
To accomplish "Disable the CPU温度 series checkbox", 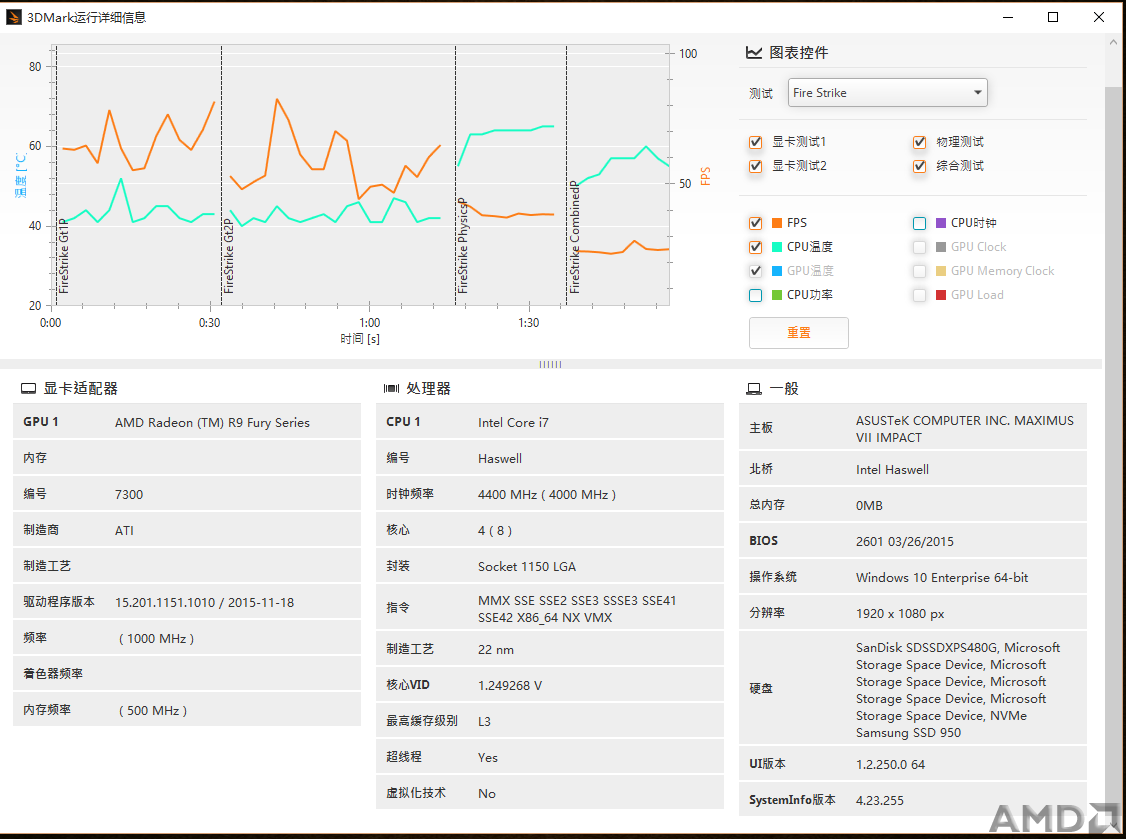I will click(755, 247).
